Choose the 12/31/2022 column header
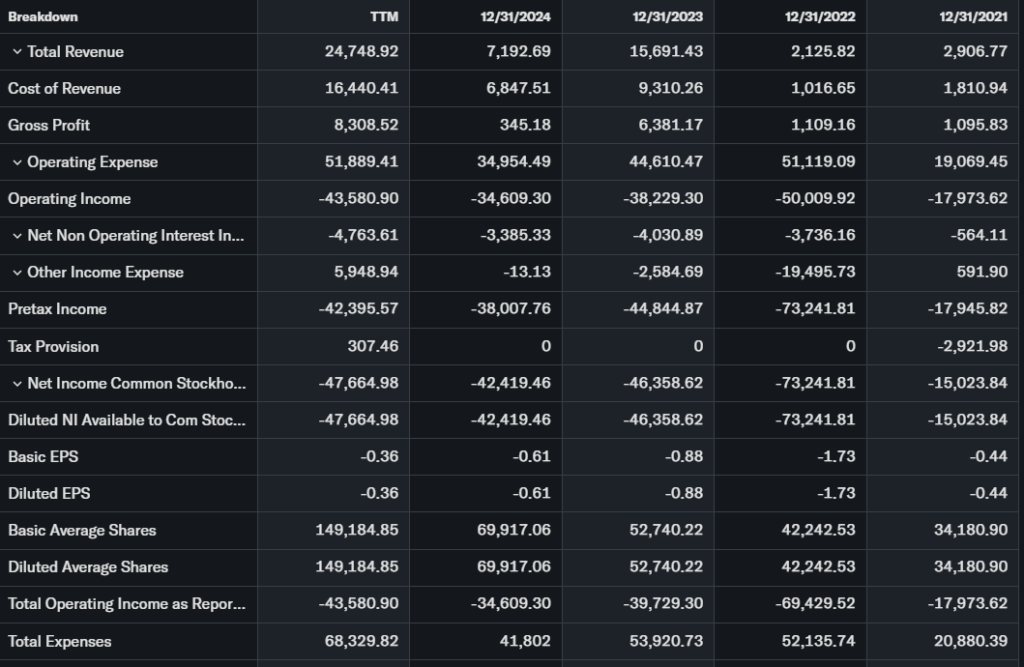This screenshot has height=667, width=1024. pyautogui.click(x=822, y=17)
